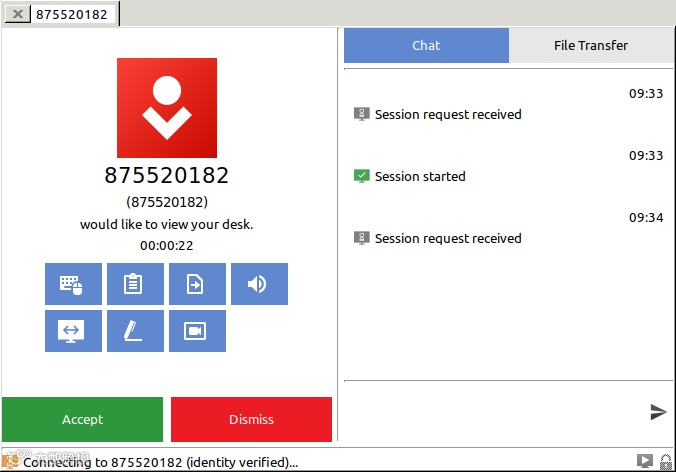This screenshot has height=472, width=676.
Task: Toggle keyboard and mouse control permission
Action: click(x=73, y=284)
